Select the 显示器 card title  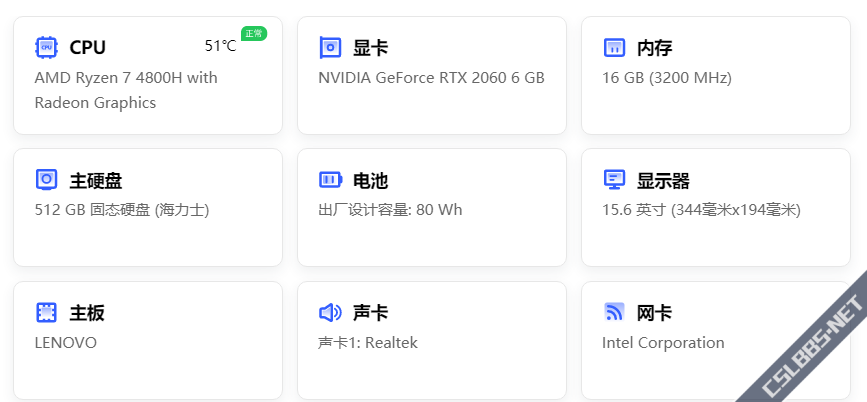click(663, 180)
